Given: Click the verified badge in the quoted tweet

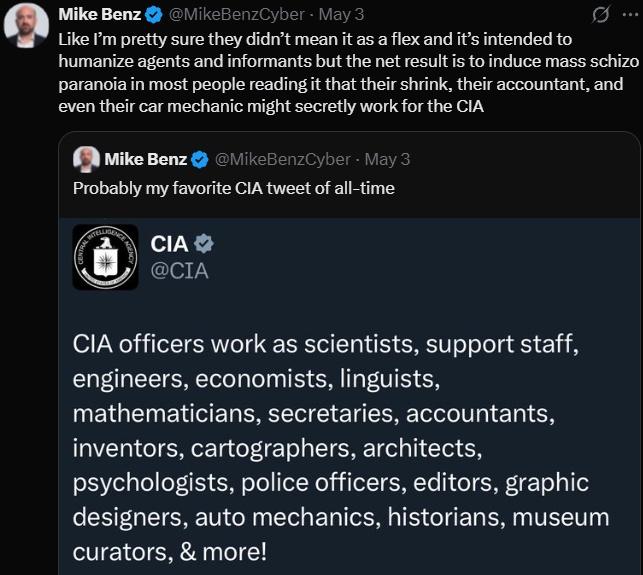Looking at the screenshot, I should [x=200, y=159].
